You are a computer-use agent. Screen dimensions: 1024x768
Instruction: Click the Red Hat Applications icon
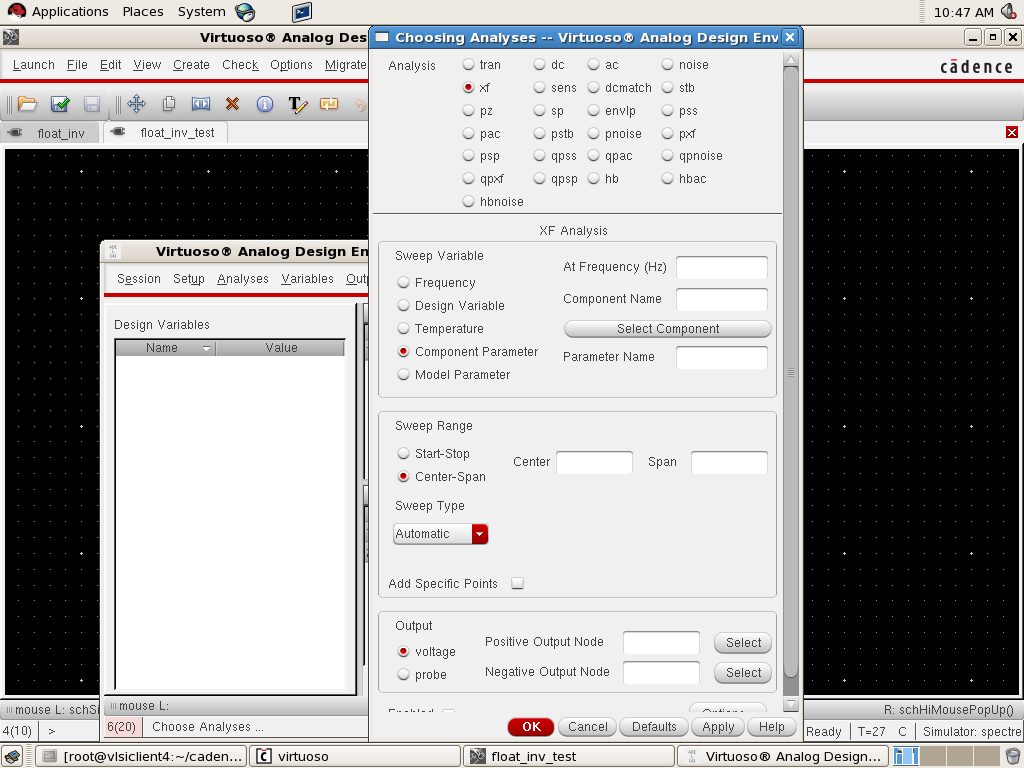16,11
